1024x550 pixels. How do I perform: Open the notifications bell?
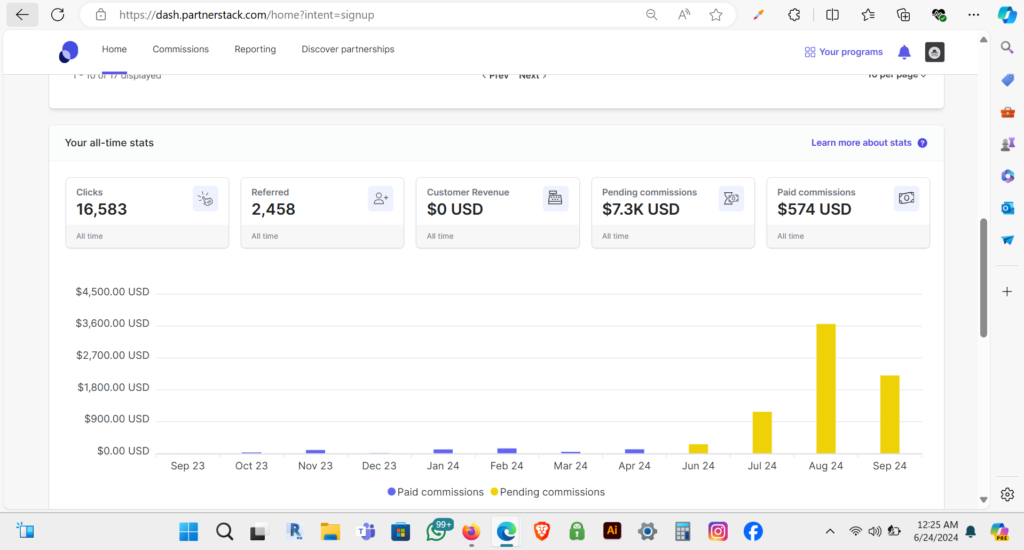904,52
